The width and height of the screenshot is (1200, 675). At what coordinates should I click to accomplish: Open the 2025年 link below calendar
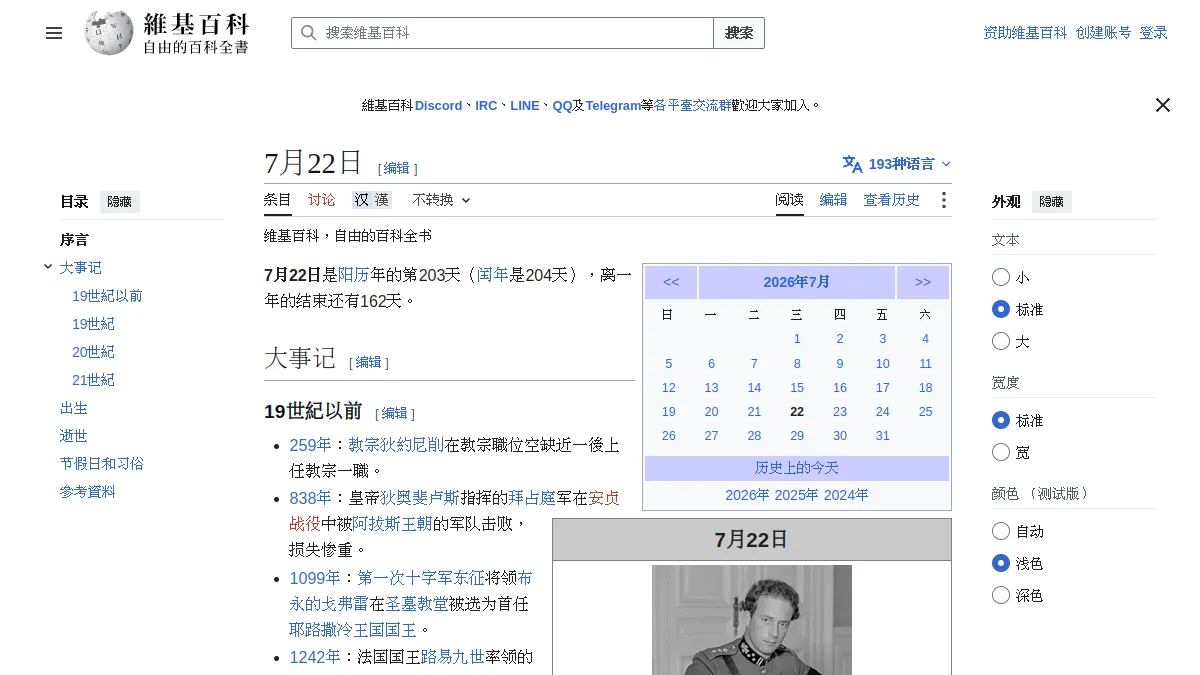tap(797, 495)
